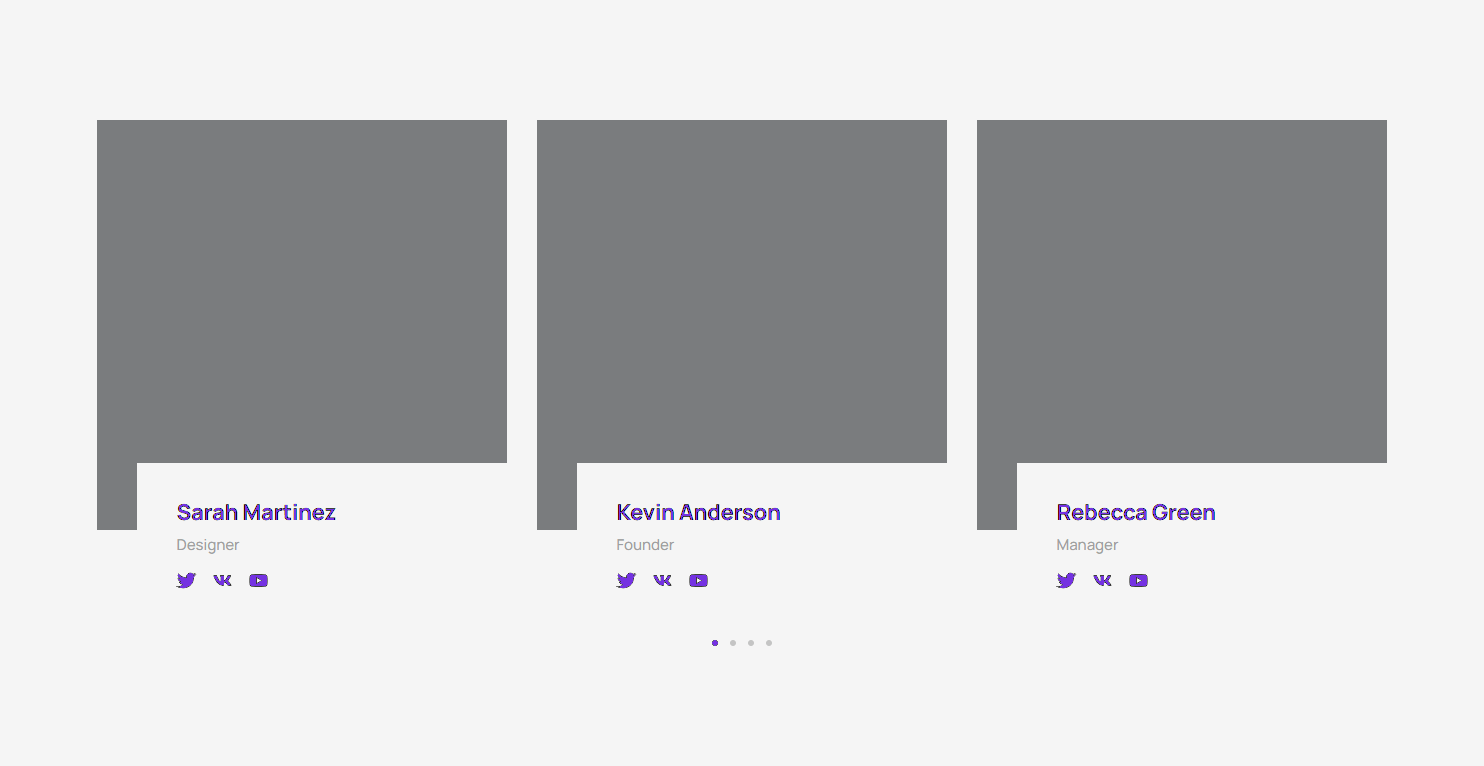Click Sarah Martinez's VK icon
The width and height of the screenshot is (1484, 766).
pyautogui.click(x=222, y=580)
